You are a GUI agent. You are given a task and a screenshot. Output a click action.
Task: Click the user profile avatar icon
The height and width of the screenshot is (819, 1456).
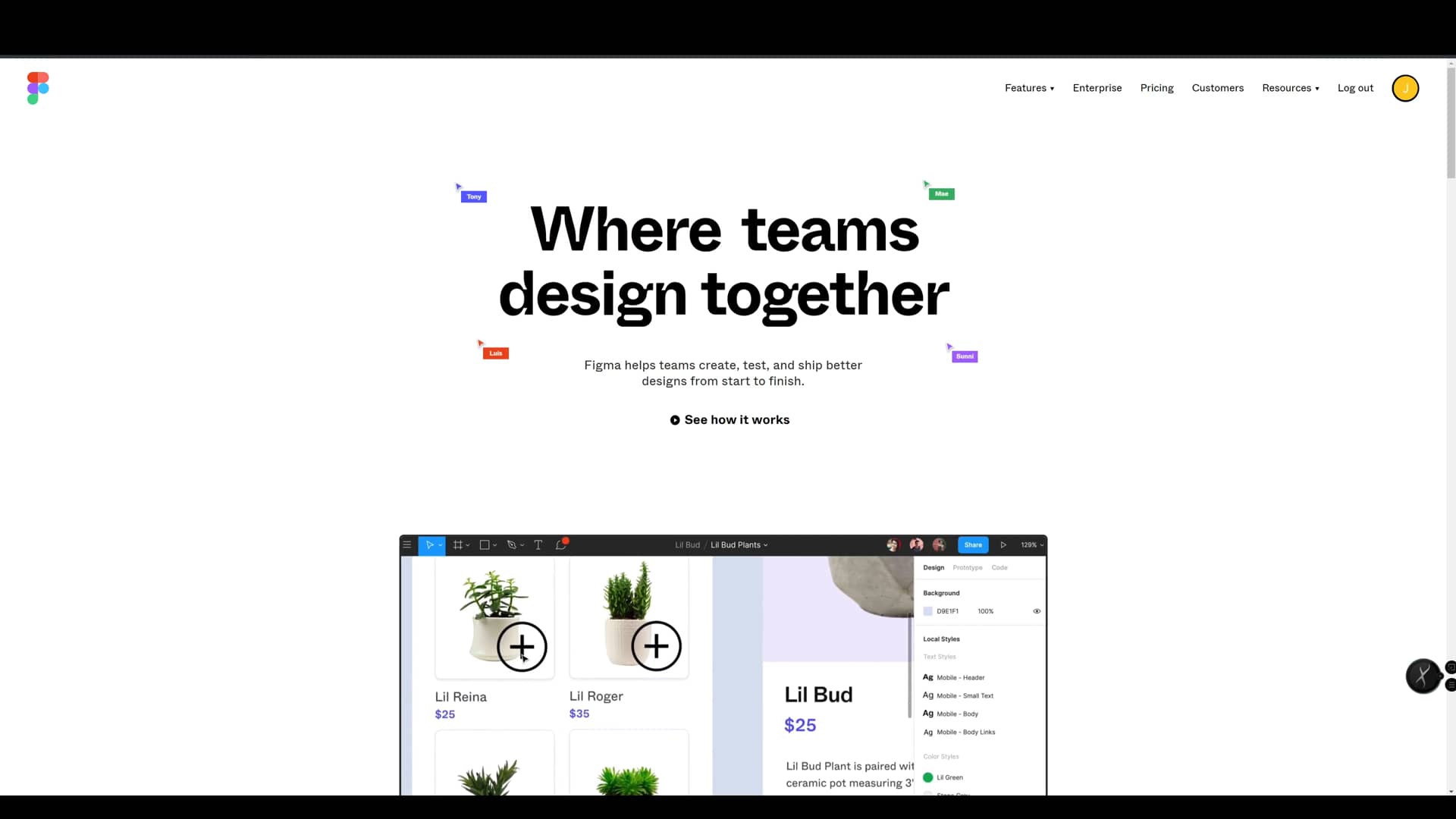[1405, 88]
